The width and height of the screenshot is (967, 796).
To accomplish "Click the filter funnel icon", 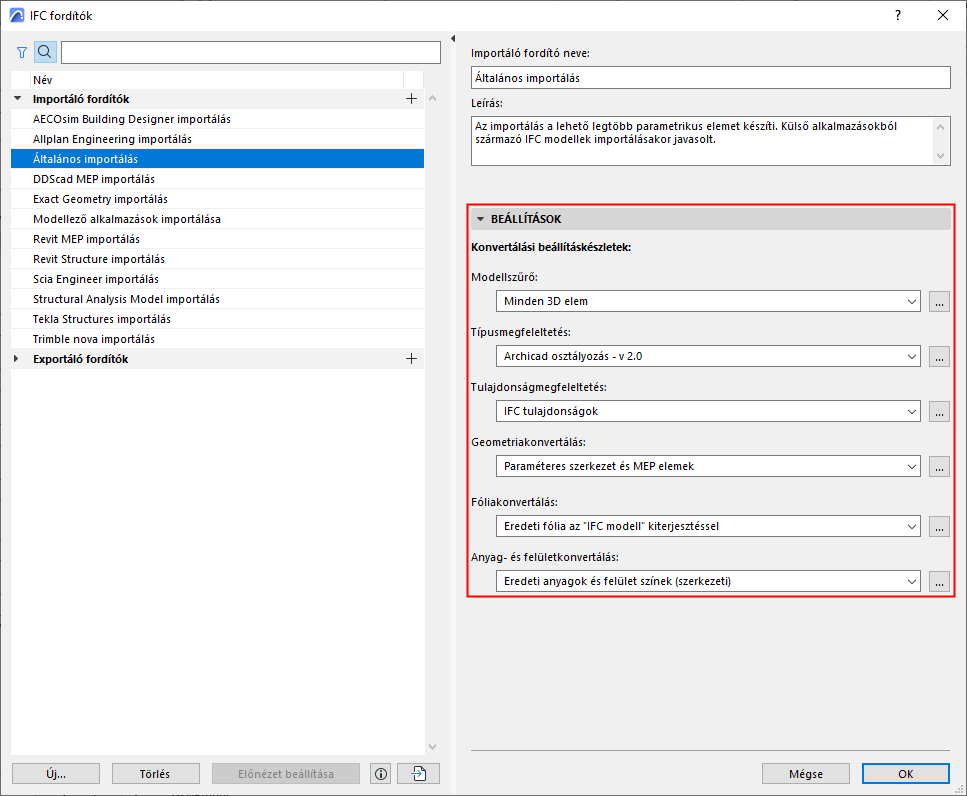I will [x=22, y=52].
